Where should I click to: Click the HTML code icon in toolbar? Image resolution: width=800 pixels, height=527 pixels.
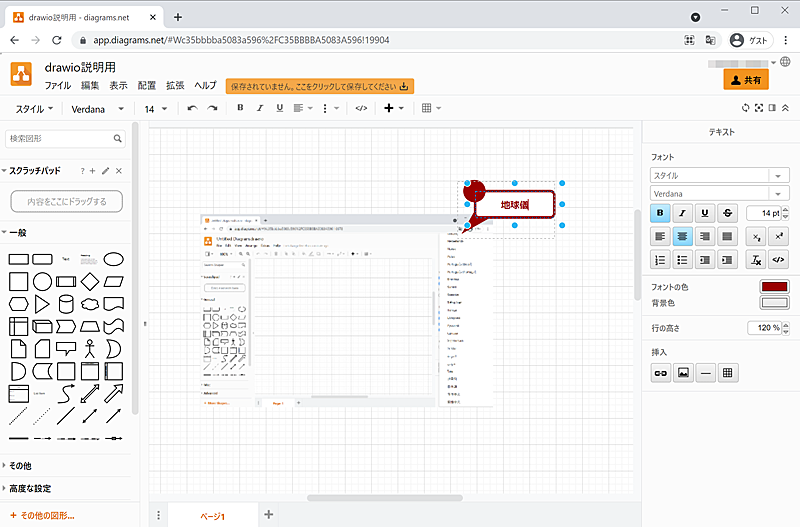[x=362, y=108]
